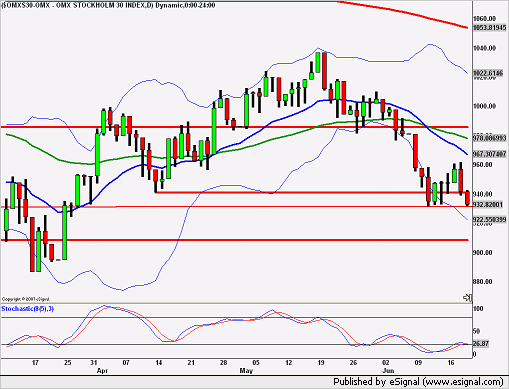The width and height of the screenshot is (509, 389).
Task: Click date label 16 on time axis
Action: (x=451, y=363)
